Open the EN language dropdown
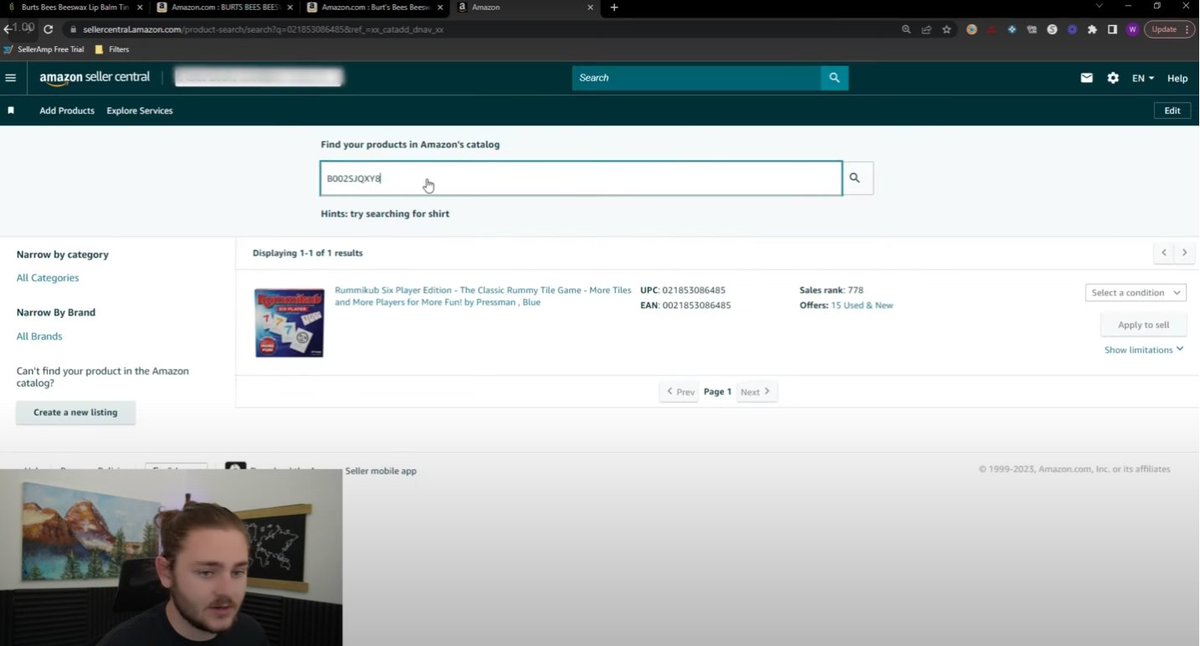The height and width of the screenshot is (646, 1200). (1143, 78)
